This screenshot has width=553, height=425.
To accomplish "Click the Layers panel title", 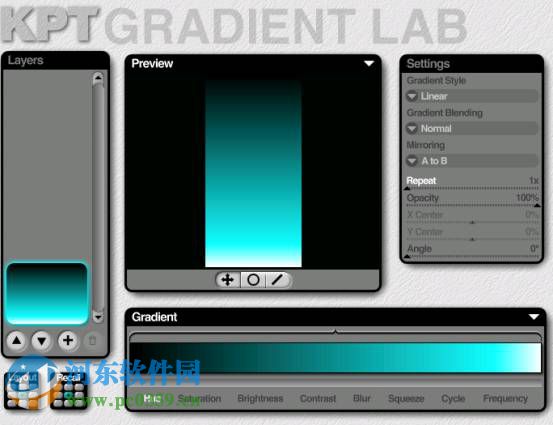I will tap(25, 60).
